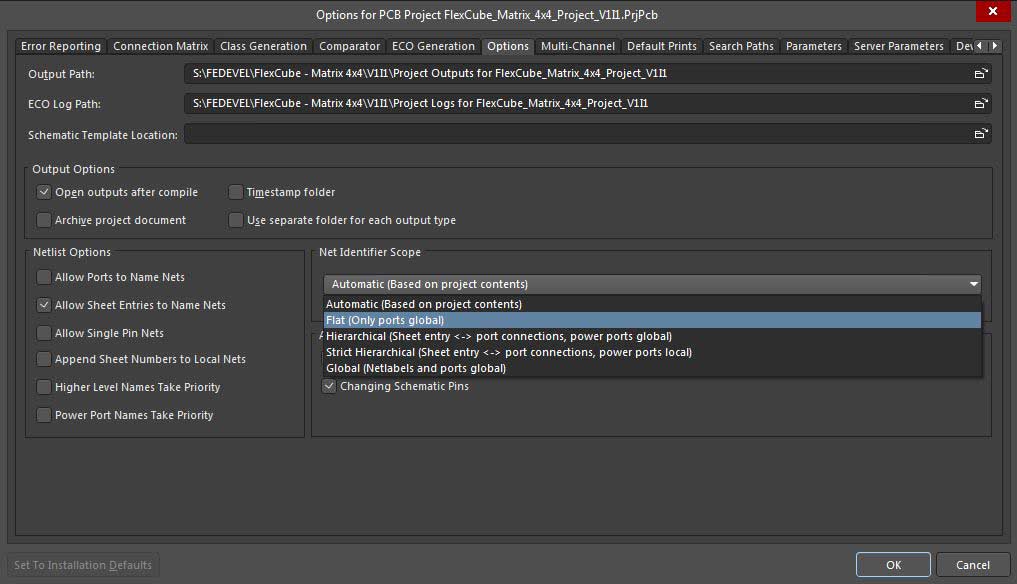The image size is (1017, 584).
Task: Enable Allow Ports to Name Nets
Action: 44,277
